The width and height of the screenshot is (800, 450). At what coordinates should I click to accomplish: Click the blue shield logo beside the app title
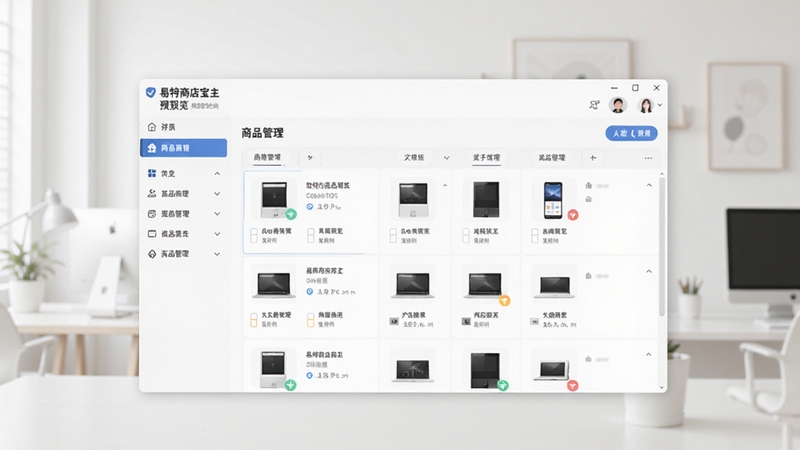[x=151, y=92]
